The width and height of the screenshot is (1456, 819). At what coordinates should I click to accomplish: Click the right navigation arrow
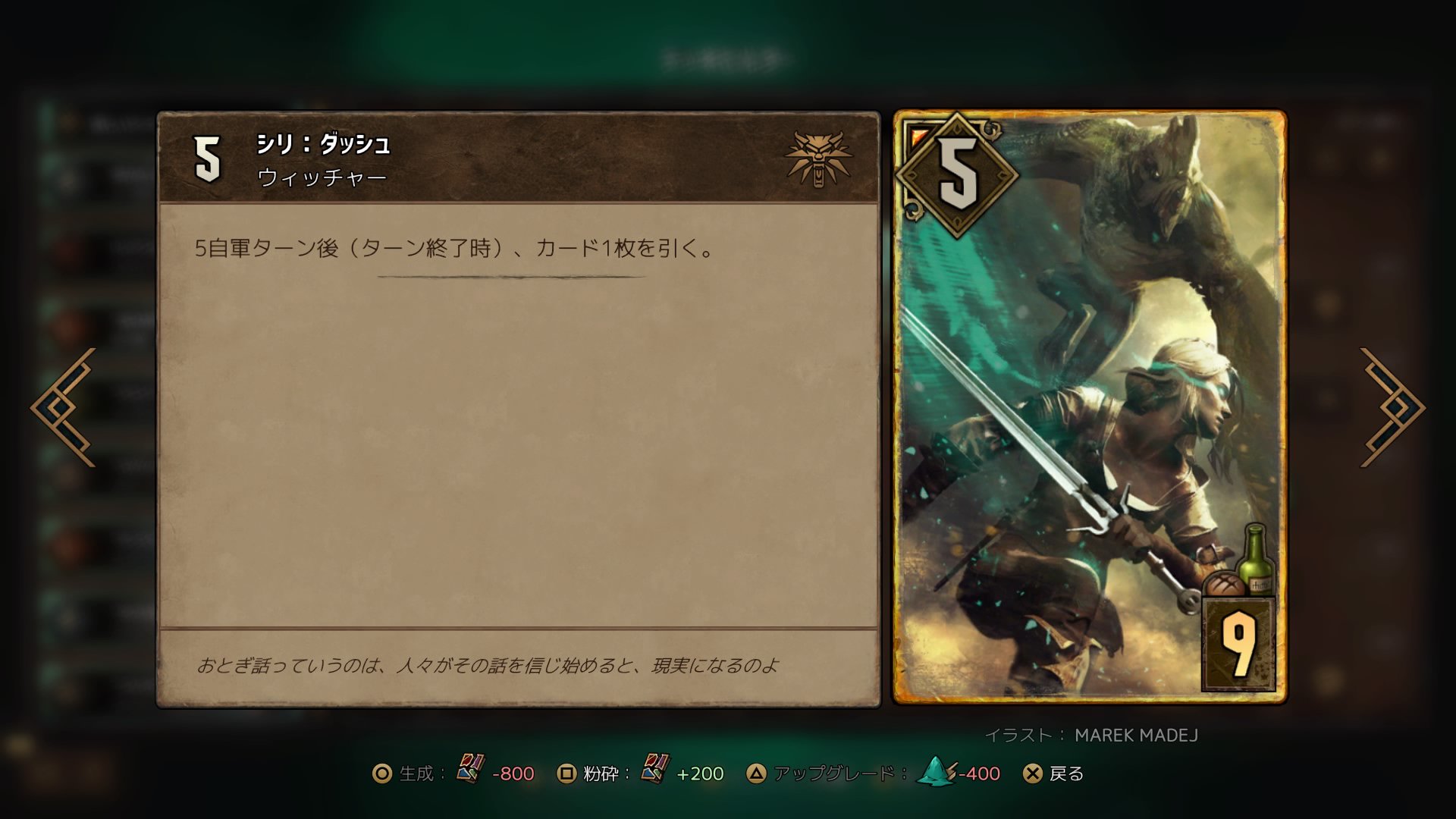1393,407
